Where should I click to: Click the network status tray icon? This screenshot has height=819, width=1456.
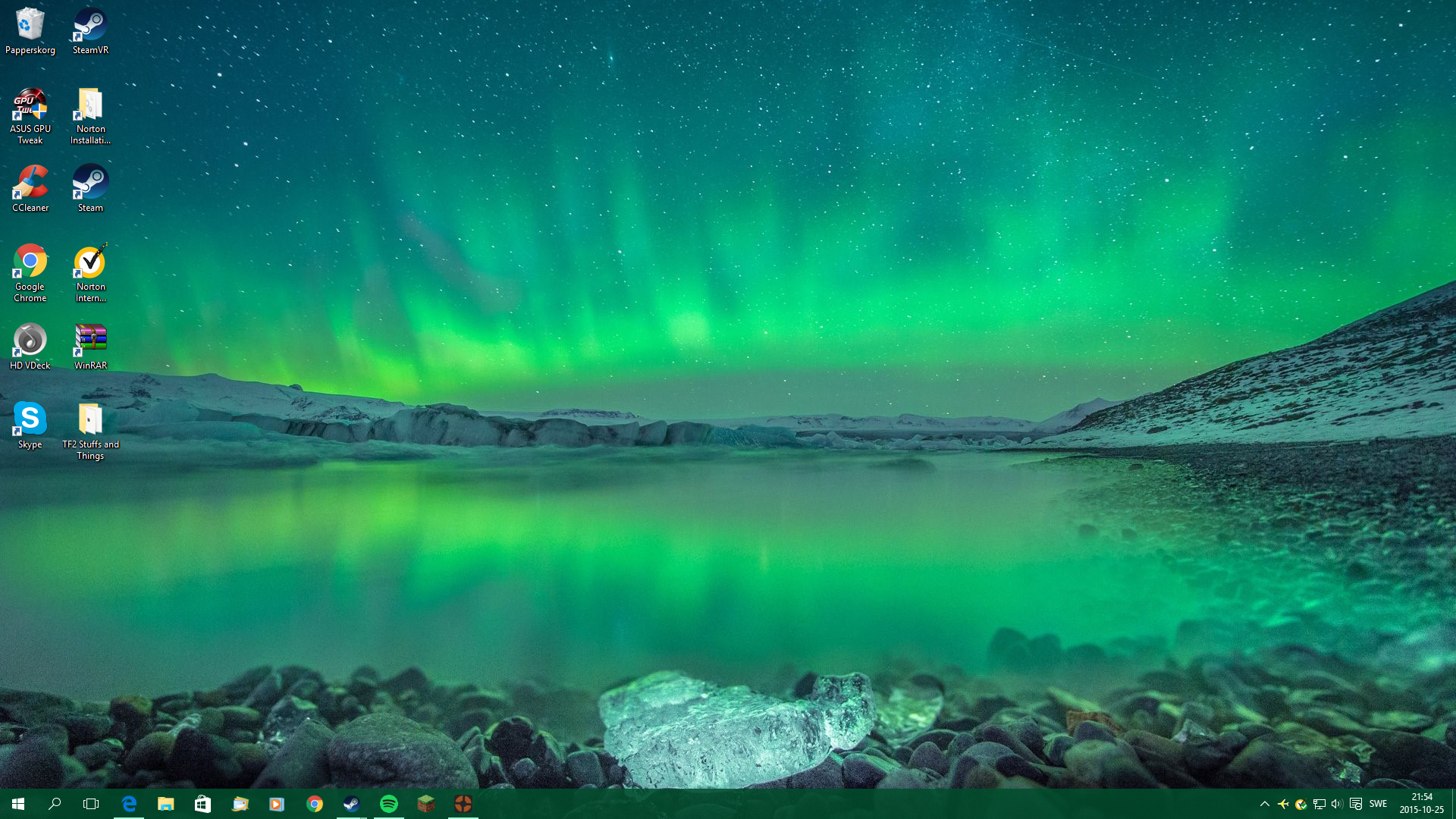pos(1319,804)
